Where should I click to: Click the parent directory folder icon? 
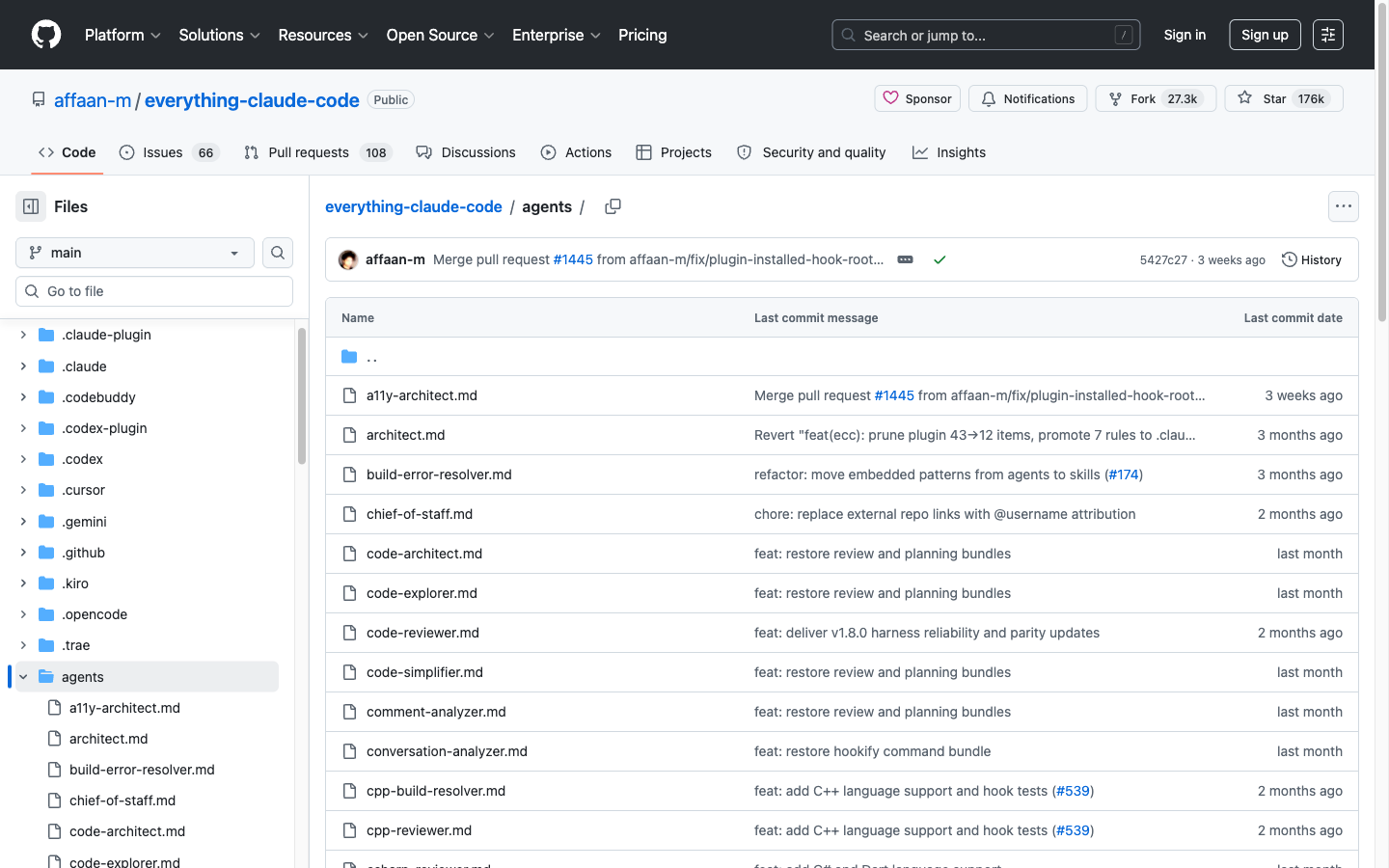(349, 357)
